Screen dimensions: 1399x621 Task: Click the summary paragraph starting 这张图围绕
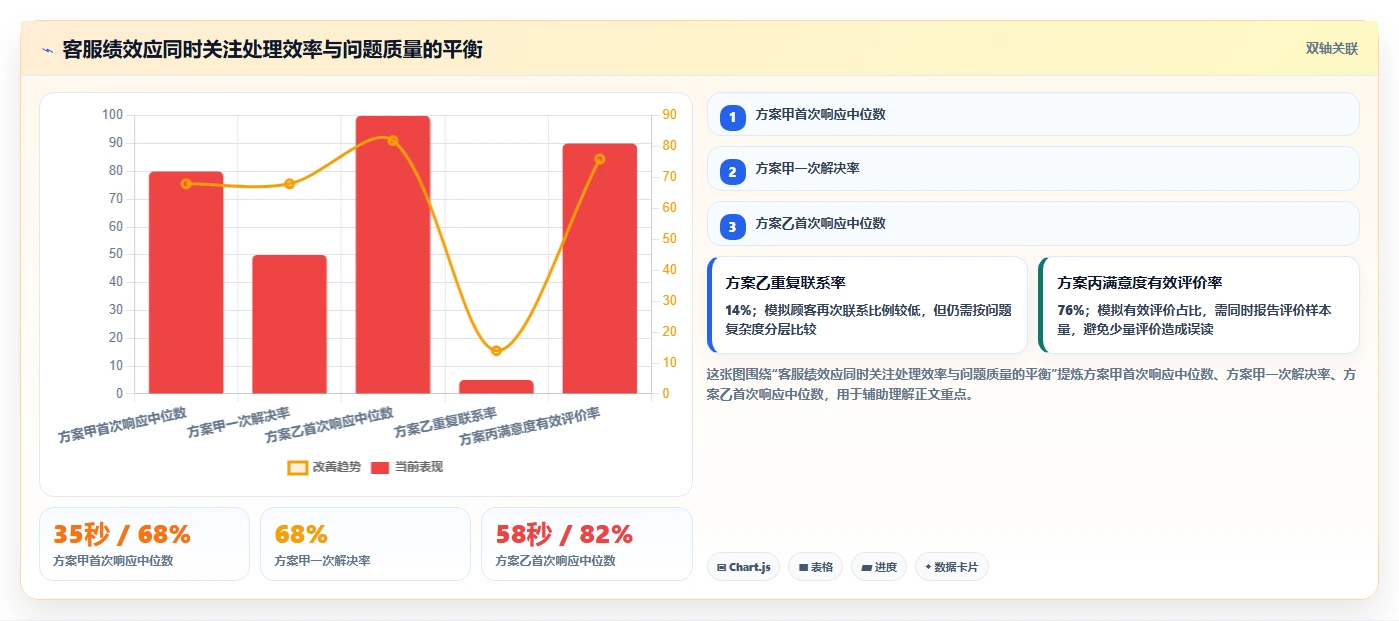[x=1031, y=384]
